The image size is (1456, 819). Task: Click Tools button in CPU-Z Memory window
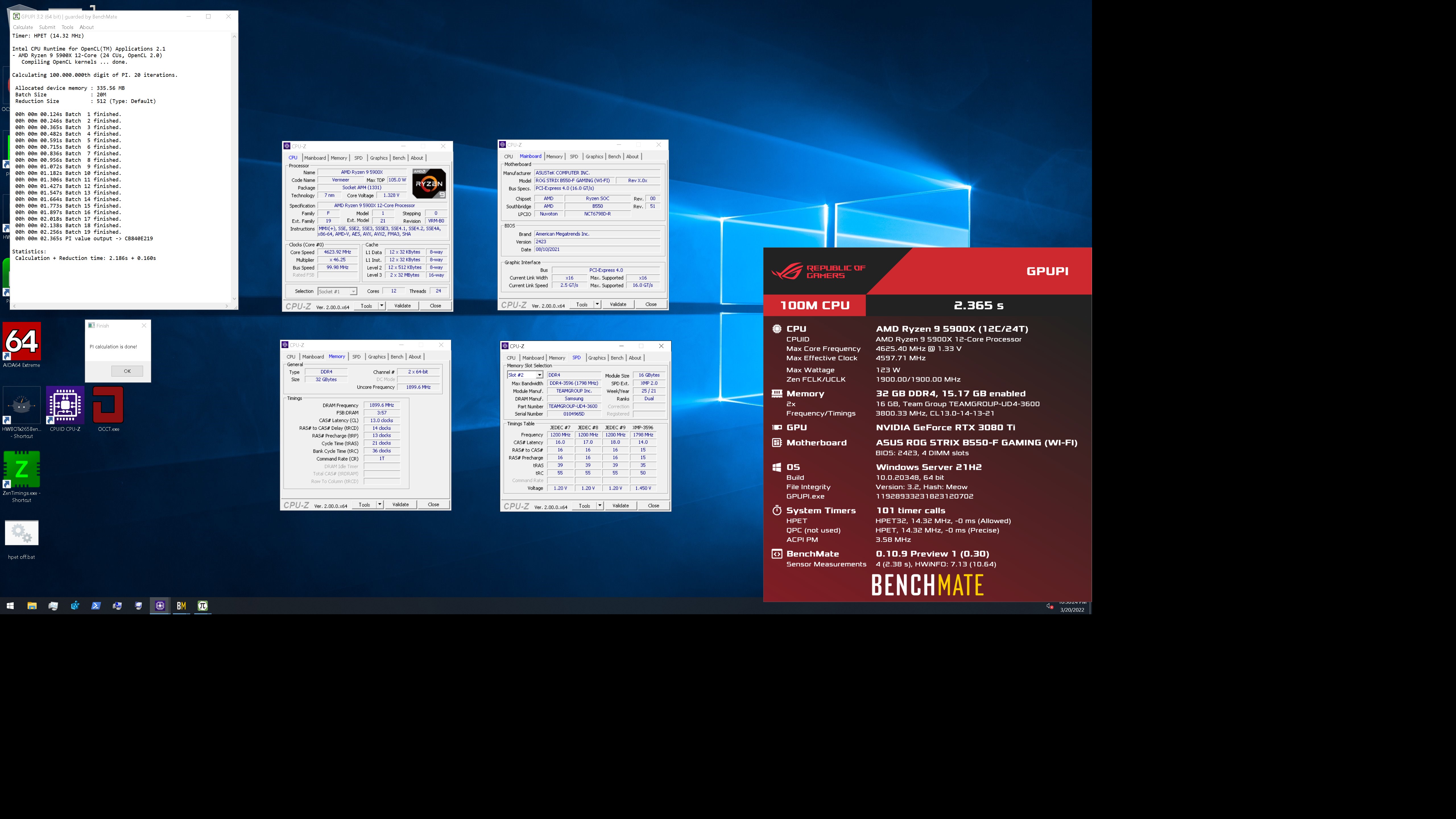coord(365,505)
